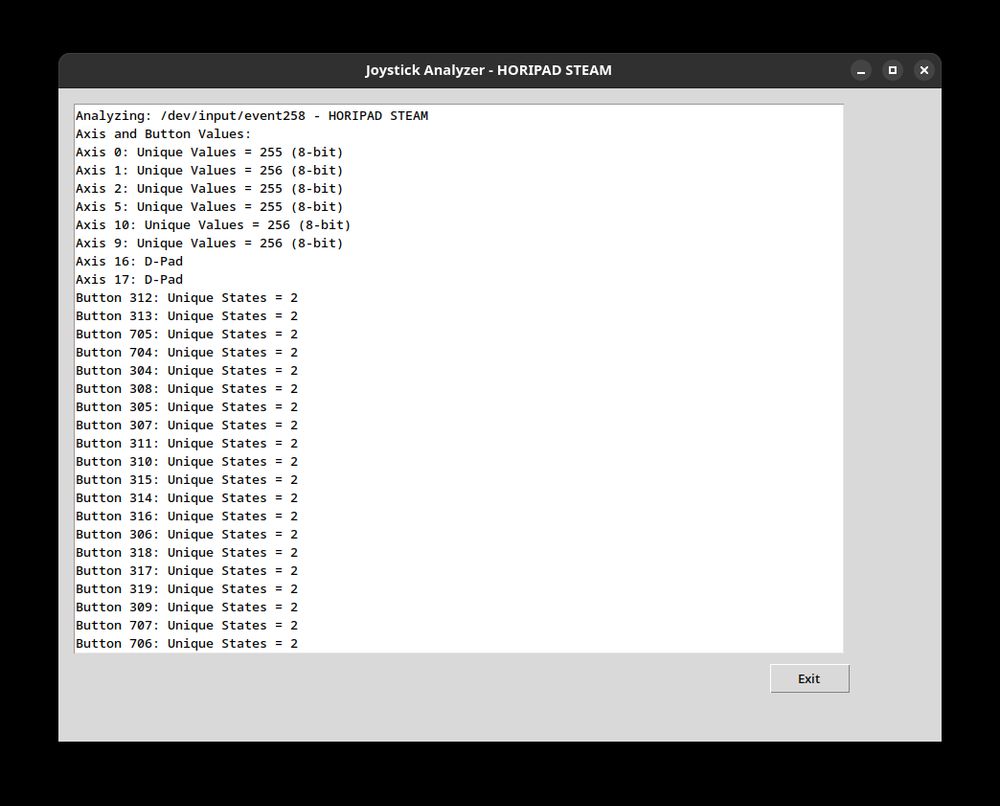
Task: Click the 'Button 318: Unique States' line
Action: [187, 552]
